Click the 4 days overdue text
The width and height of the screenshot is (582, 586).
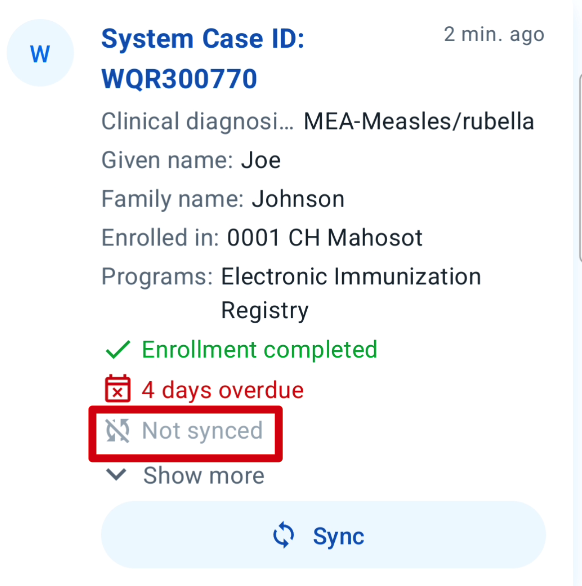(x=223, y=391)
